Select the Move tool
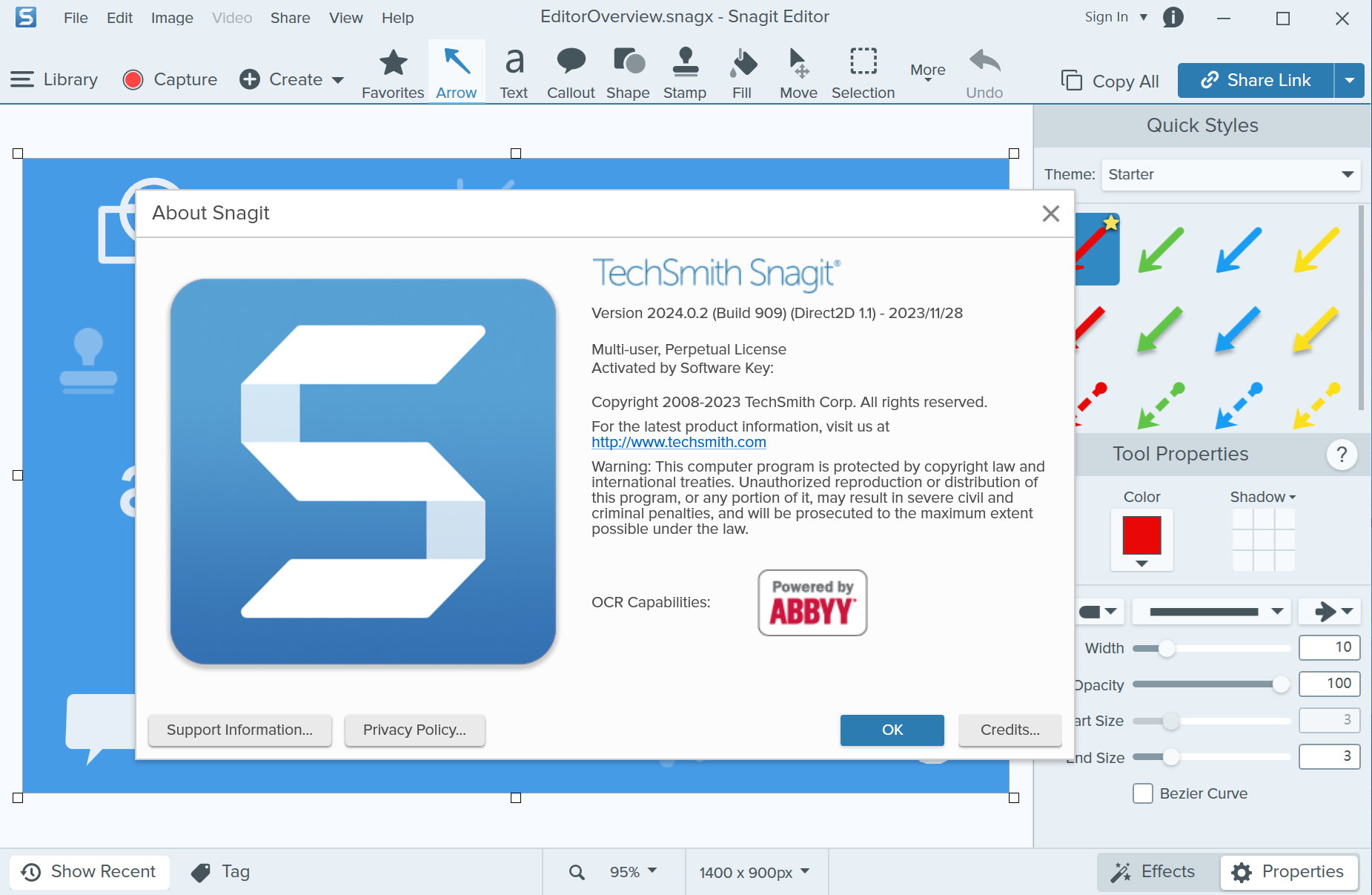Screen dimensions: 1372x895 [798, 73]
